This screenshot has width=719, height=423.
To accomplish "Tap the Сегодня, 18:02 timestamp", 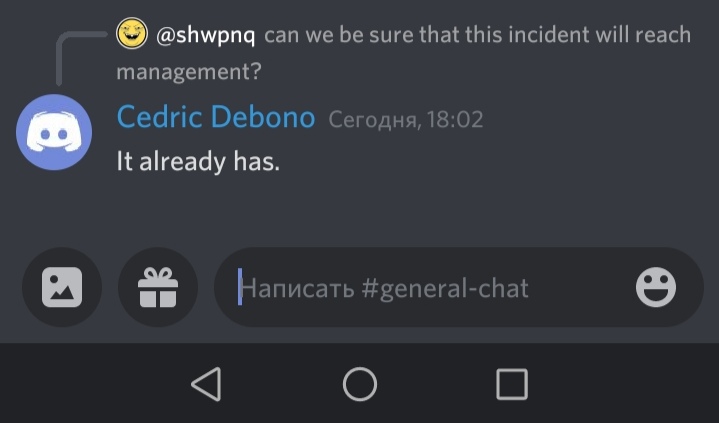I will coord(406,119).
